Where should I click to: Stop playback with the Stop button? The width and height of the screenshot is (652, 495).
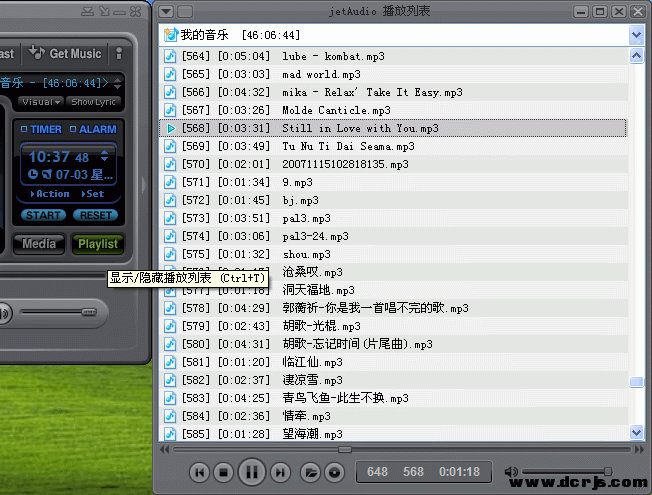coord(226,471)
